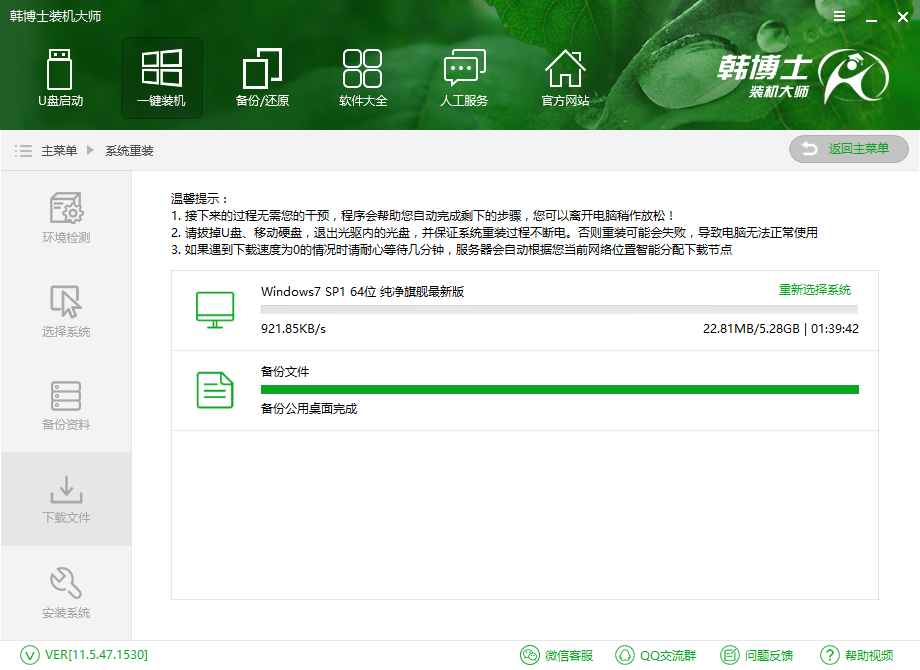Click the 返回主菜单 button
This screenshot has width=920, height=670.
coord(848,149)
